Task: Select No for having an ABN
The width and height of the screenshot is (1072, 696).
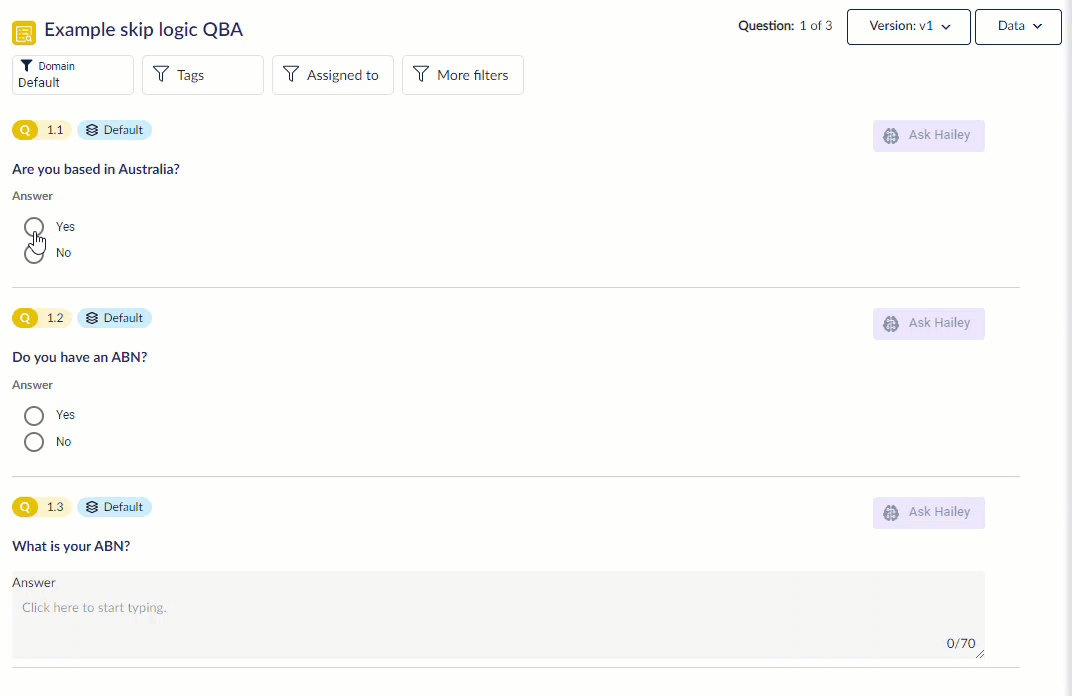Action: pos(34,442)
